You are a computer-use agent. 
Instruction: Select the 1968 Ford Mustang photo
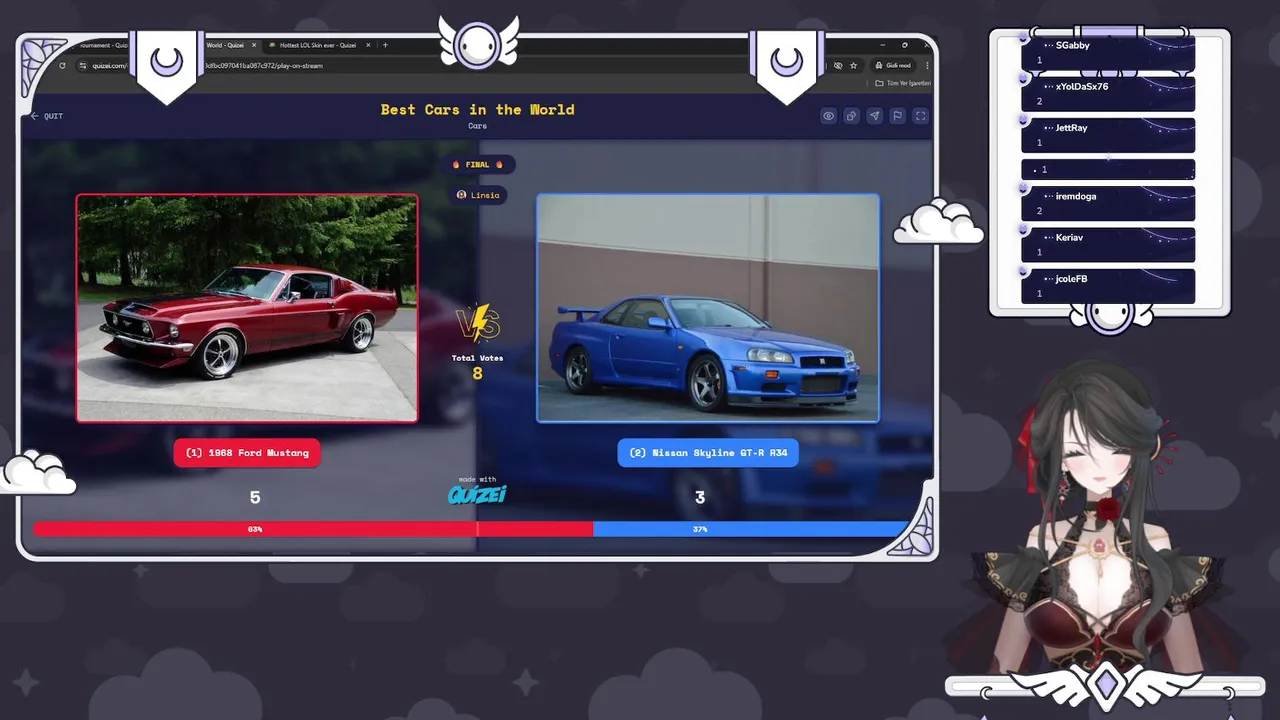pos(247,308)
